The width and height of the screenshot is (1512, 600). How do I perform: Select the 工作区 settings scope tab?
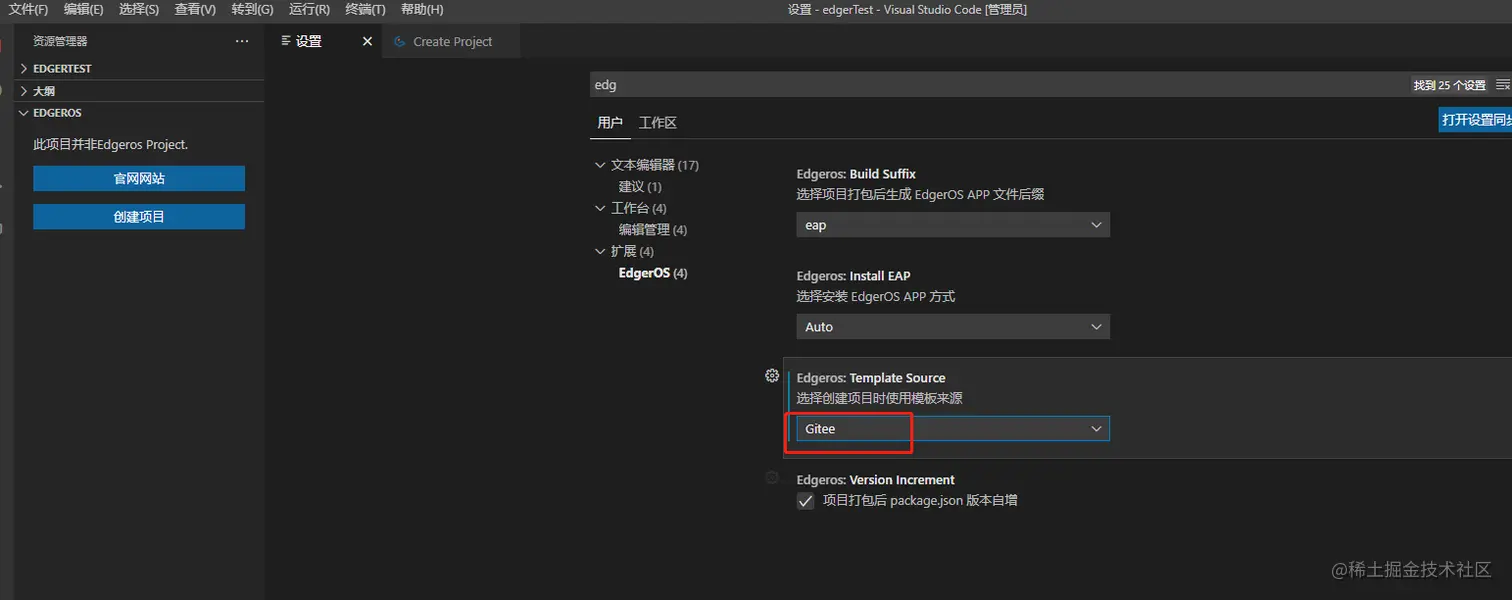coord(658,123)
